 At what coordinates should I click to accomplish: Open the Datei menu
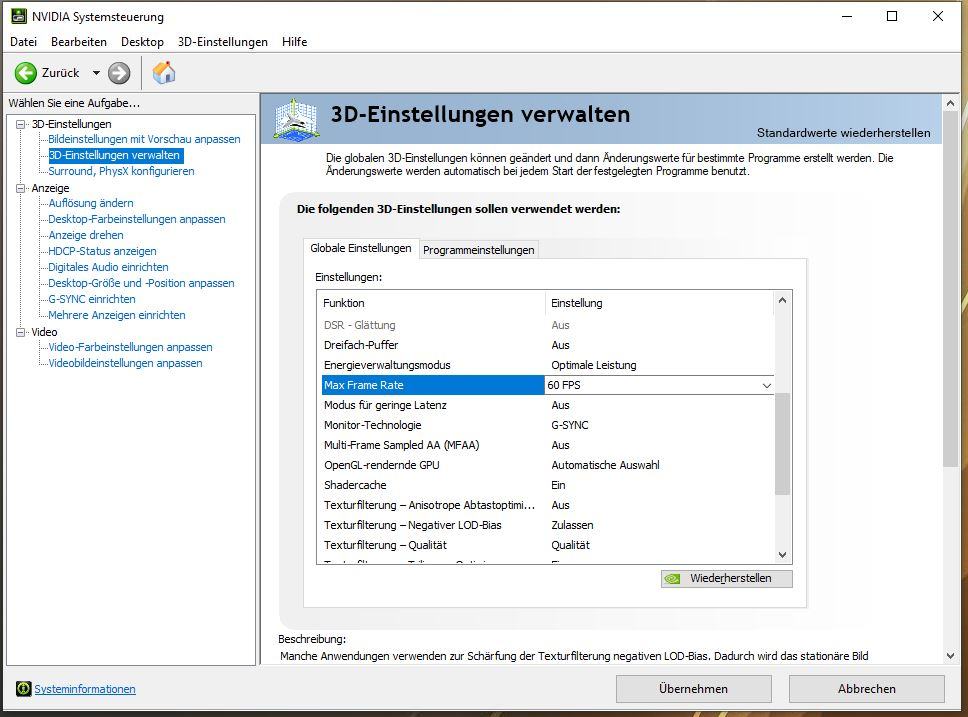point(23,41)
